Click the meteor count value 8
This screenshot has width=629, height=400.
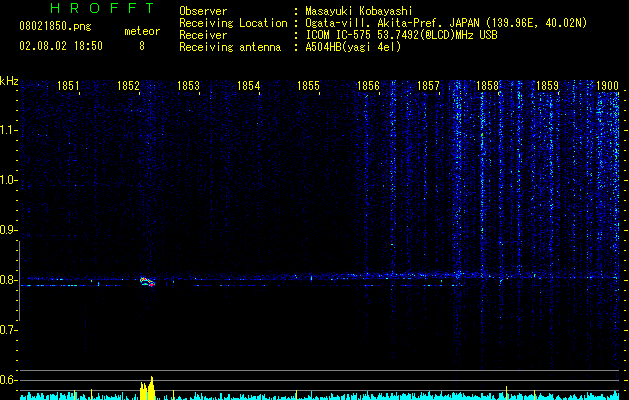coord(142,46)
